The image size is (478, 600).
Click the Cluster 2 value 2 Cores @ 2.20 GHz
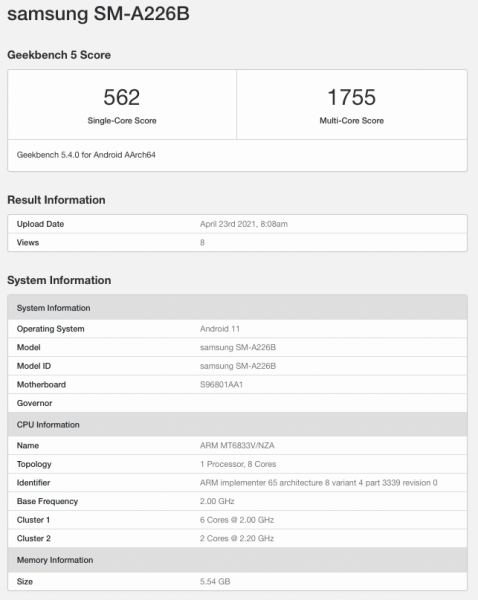[237, 538]
